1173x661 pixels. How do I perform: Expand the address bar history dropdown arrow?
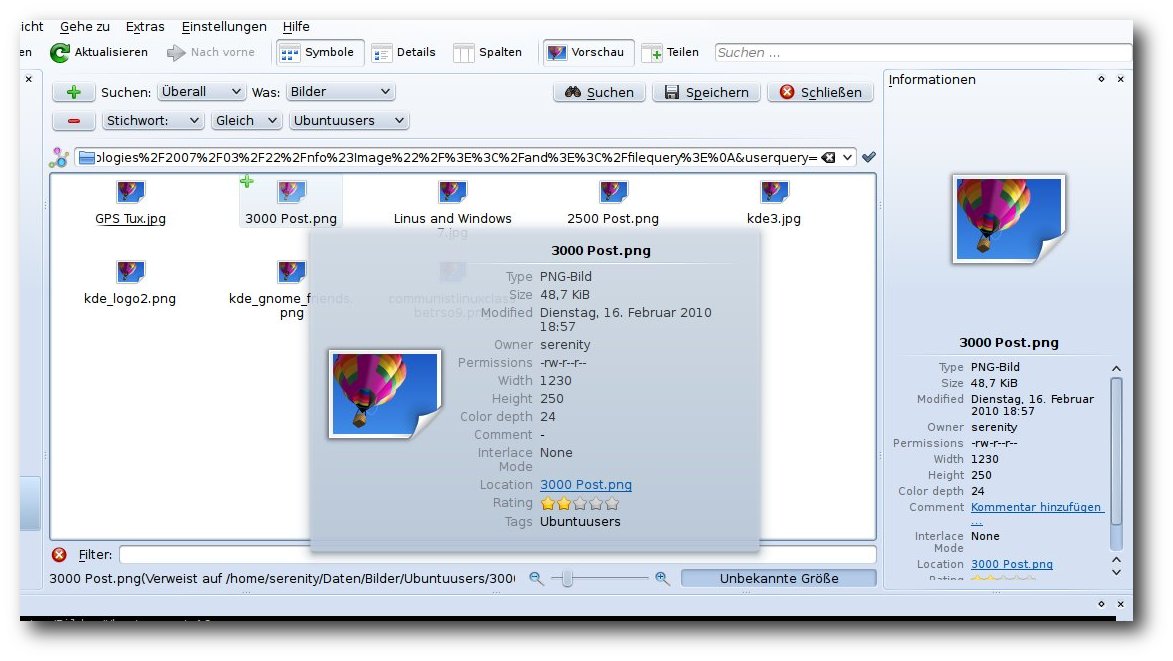coord(847,158)
